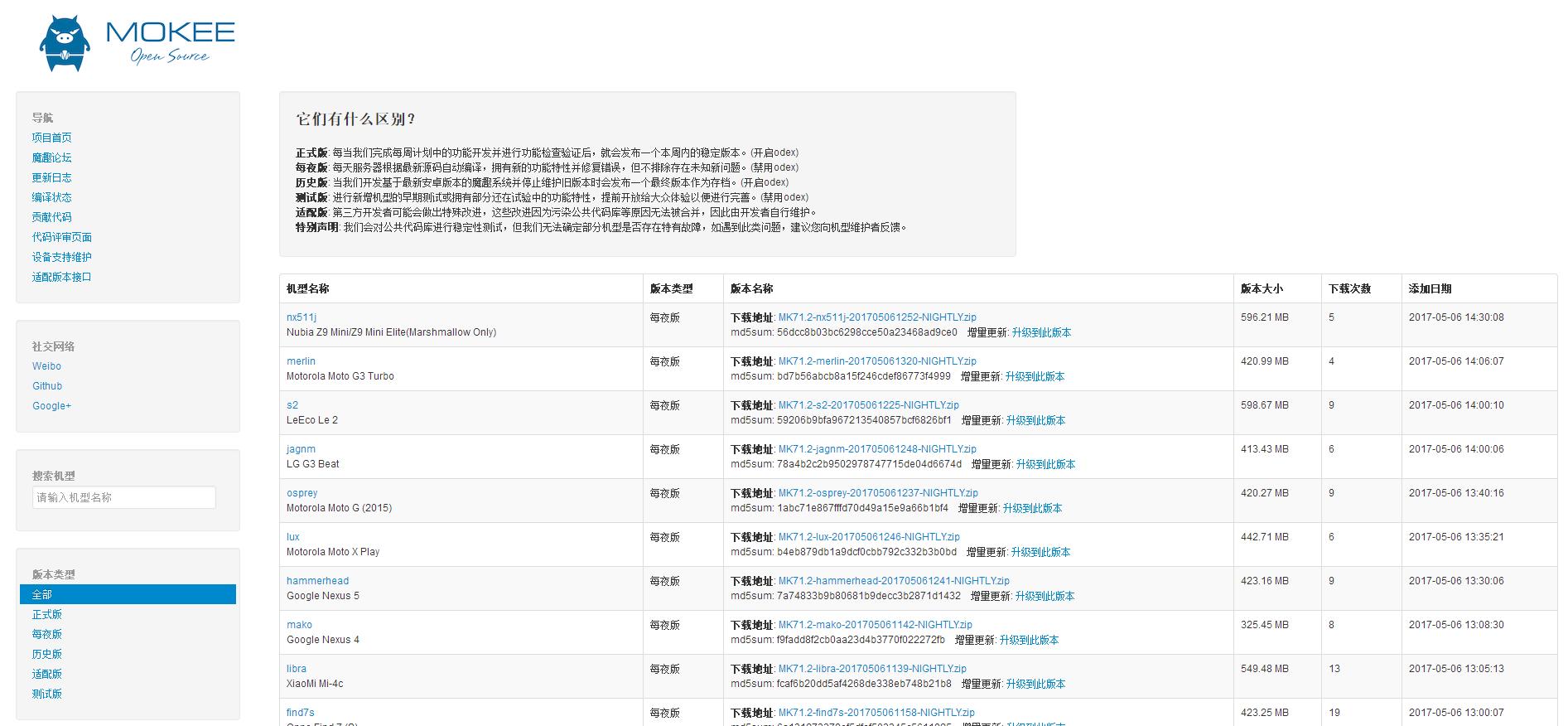Click 升级到此版本 in the merlin row
1568x726 pixels.
(1035, 376)
